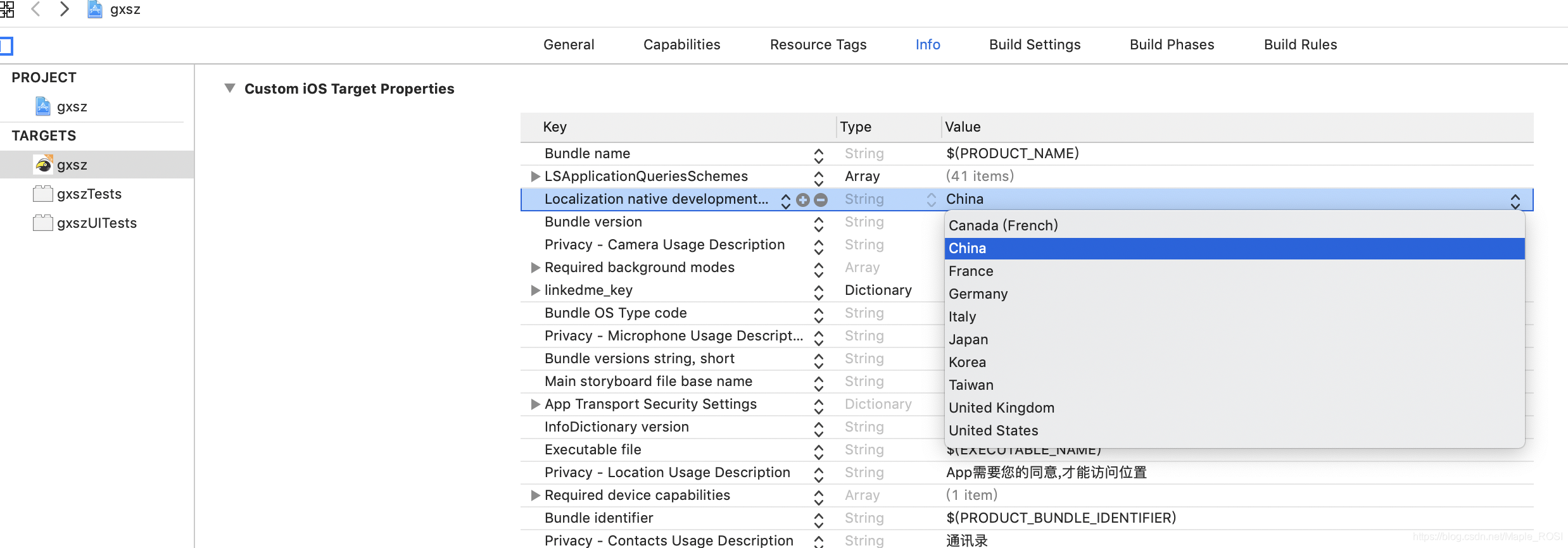Select the gxsz project file icon
The image size is (1568, 548).
click(43, 106)
